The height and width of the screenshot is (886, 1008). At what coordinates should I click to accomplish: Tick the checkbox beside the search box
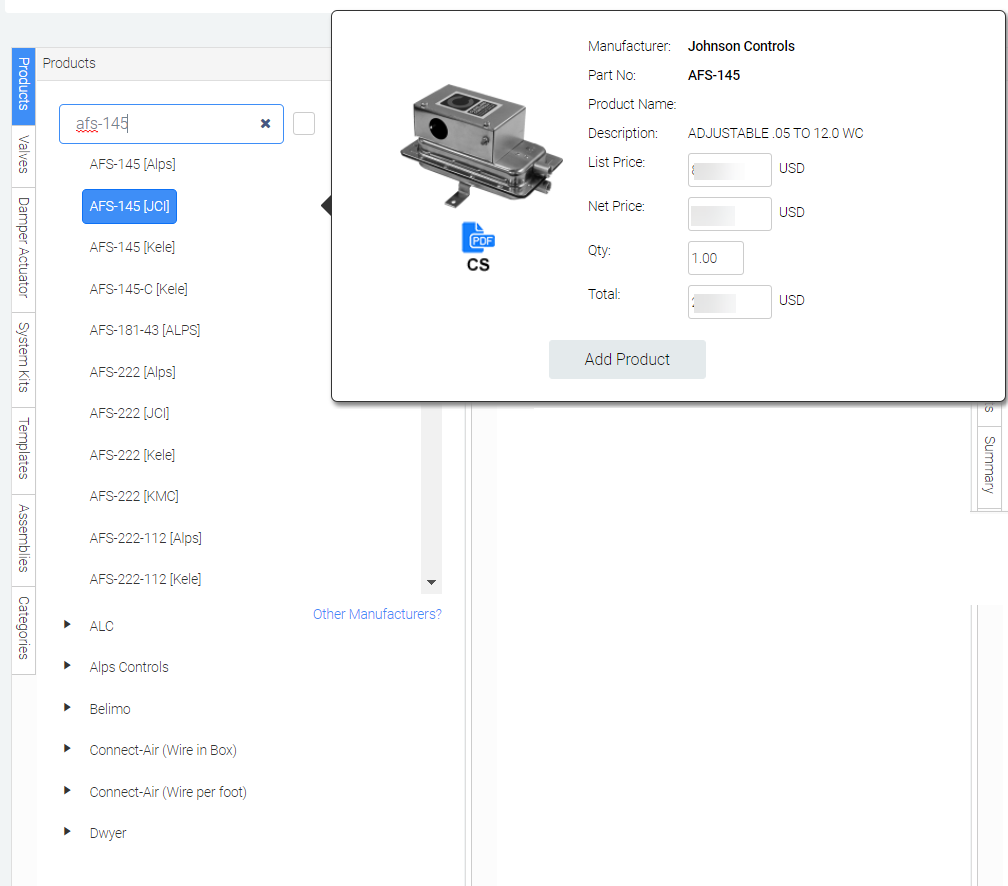(x=304, y=123)
